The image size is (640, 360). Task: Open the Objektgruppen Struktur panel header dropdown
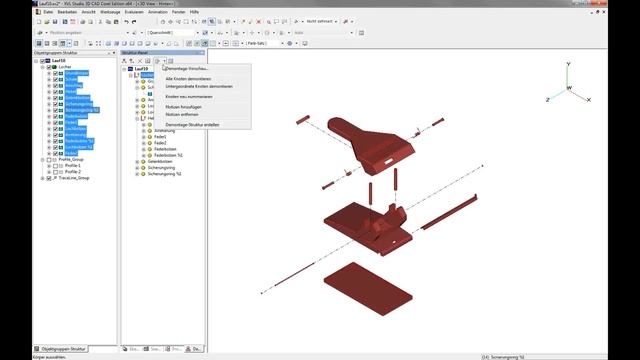114,53
